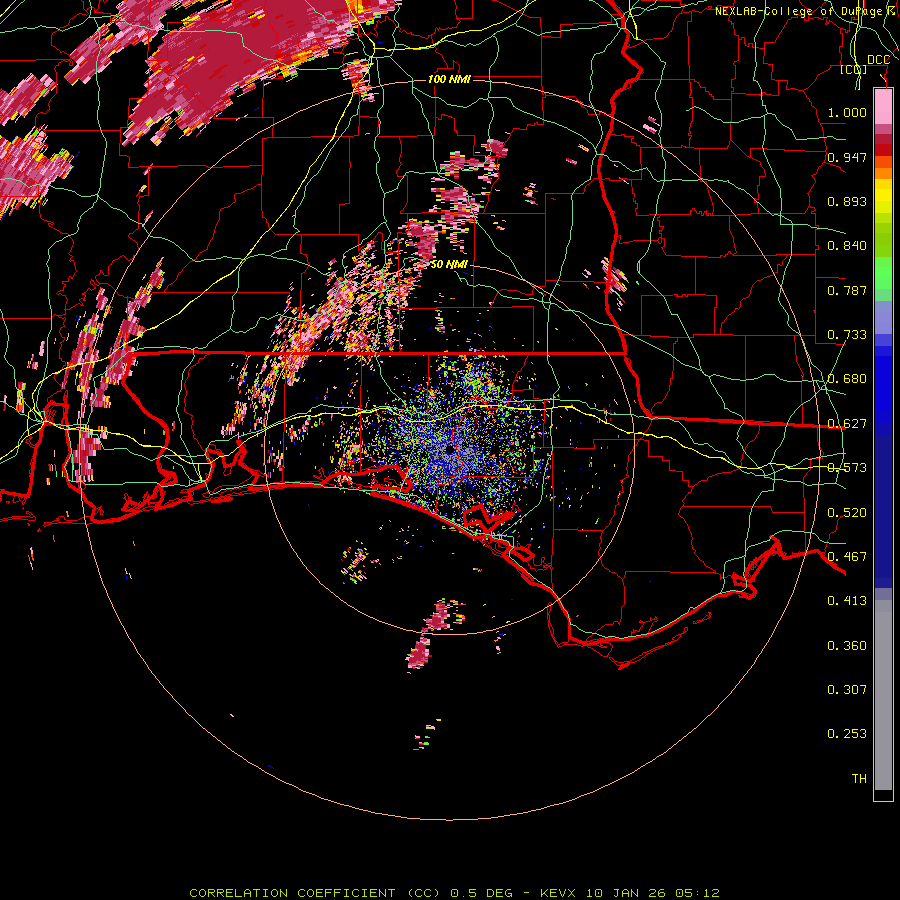
Task: Select the 0.253 scale value
Action: (847, 734)
